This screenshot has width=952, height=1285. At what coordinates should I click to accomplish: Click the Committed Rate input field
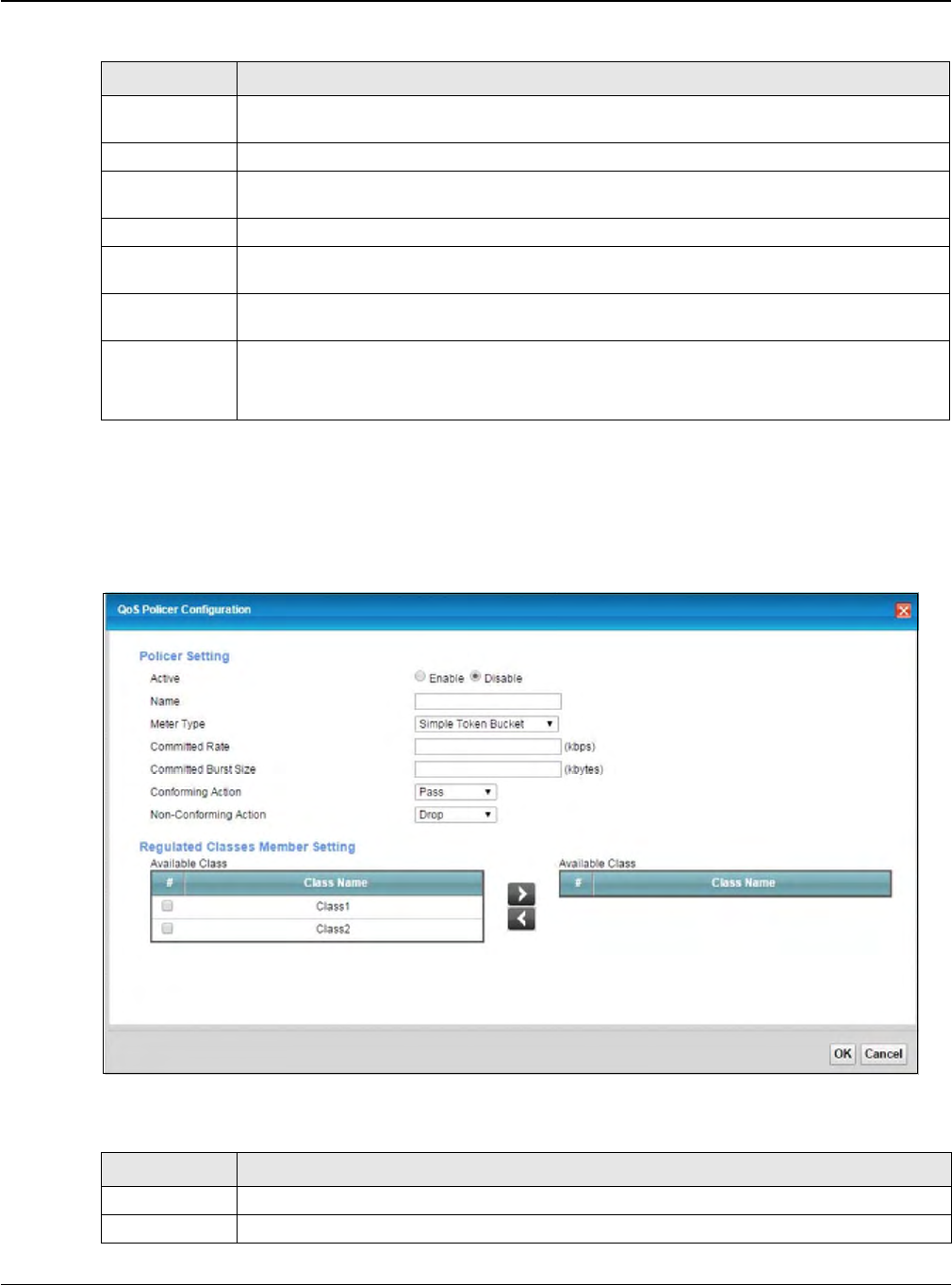pos(488,747)
